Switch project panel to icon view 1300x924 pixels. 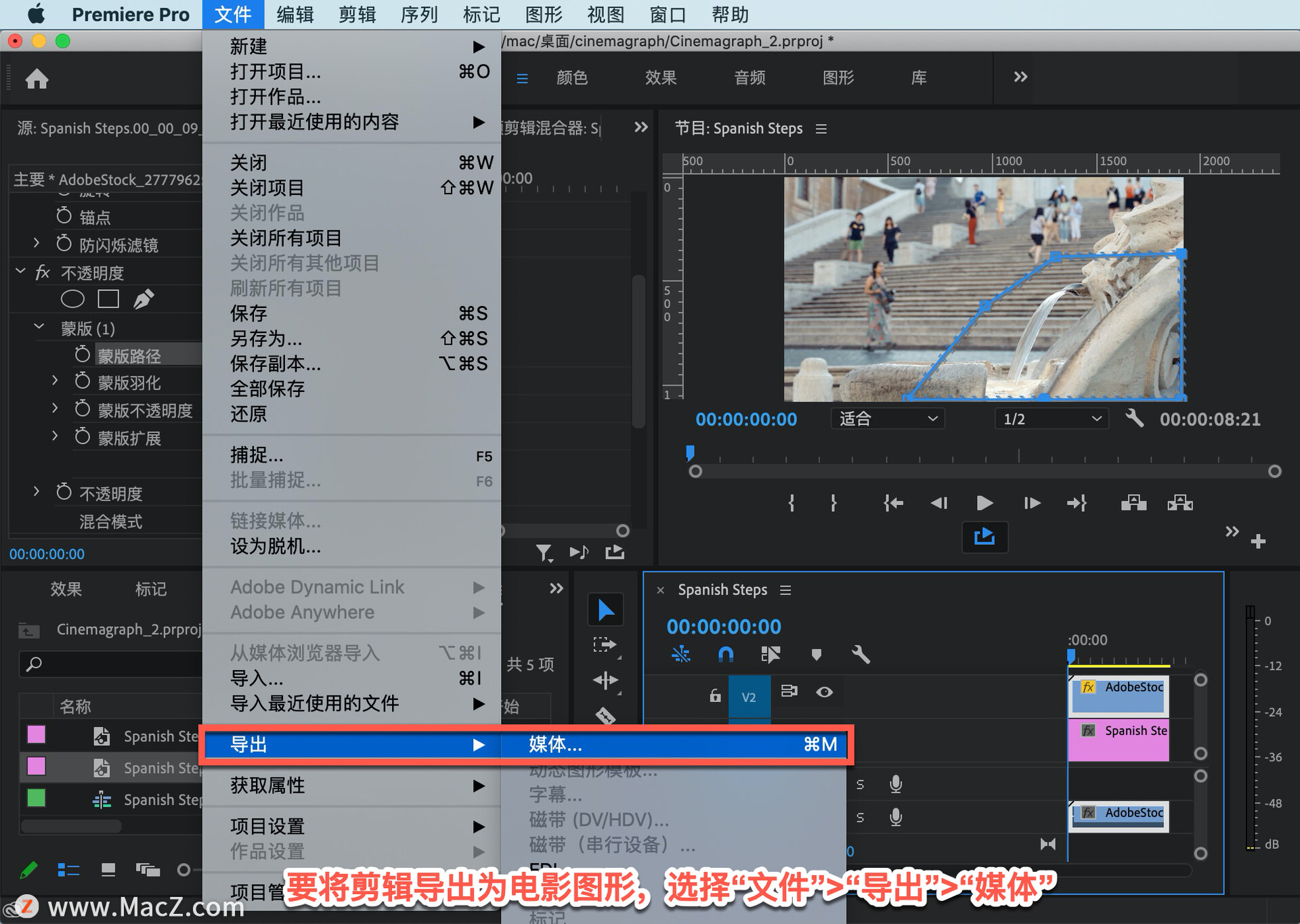point(108,870)
